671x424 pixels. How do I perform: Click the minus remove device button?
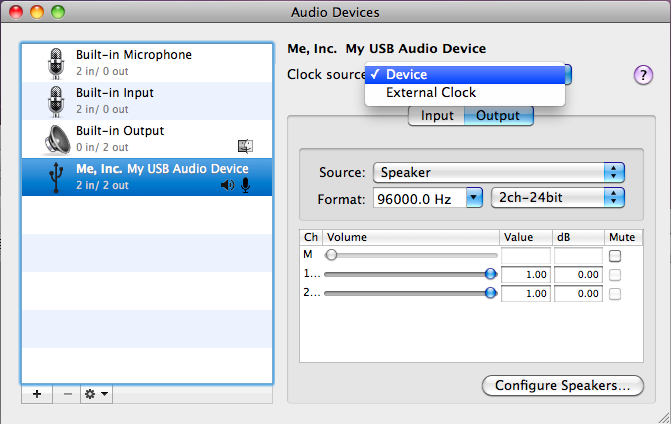[67, 394]
